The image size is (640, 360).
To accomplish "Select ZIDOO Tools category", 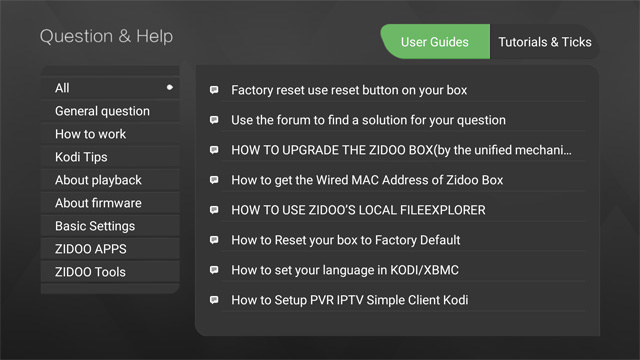I will point(110,272).
